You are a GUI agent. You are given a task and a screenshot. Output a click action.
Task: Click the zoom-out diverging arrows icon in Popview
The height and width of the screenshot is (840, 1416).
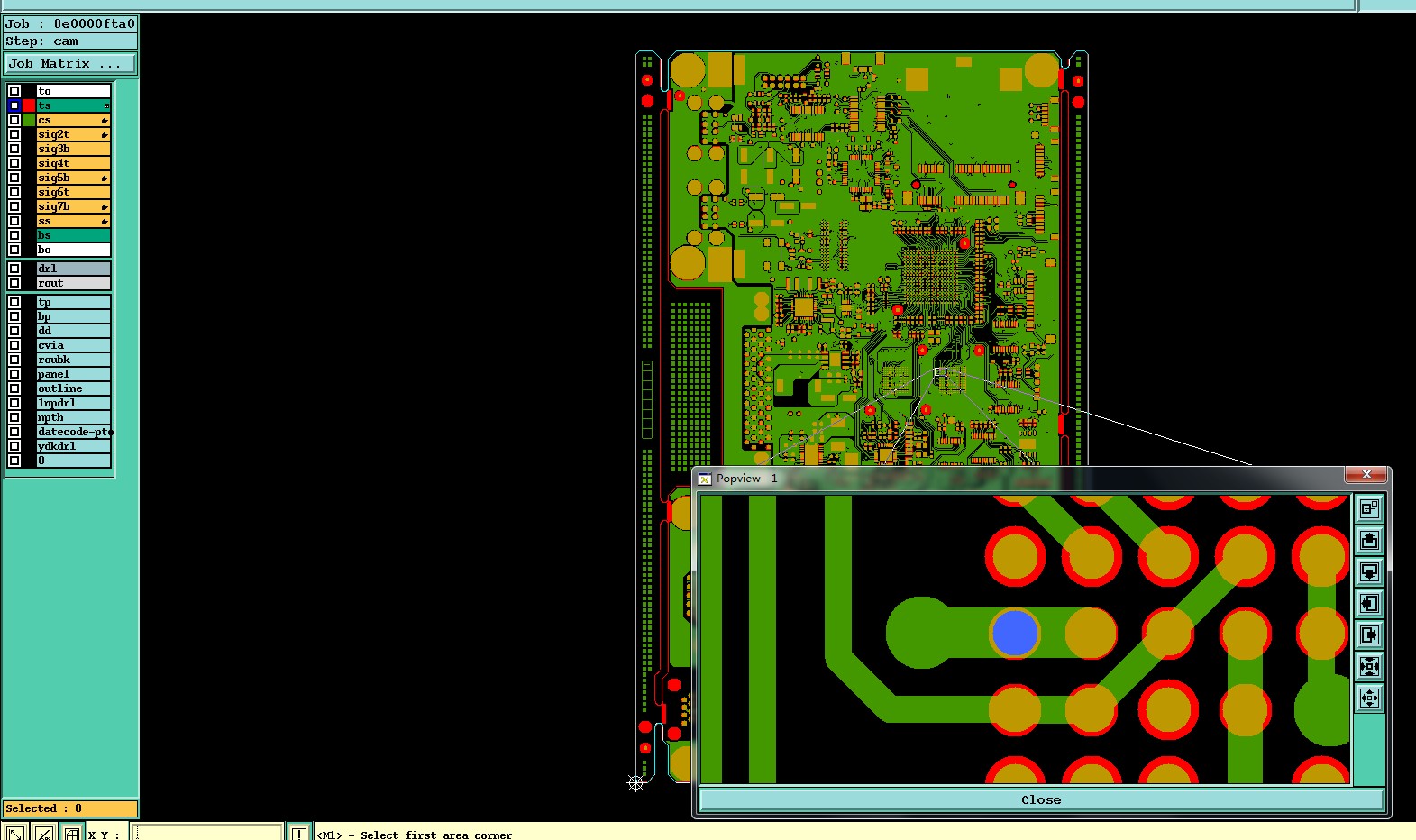tap(1369, 698)
